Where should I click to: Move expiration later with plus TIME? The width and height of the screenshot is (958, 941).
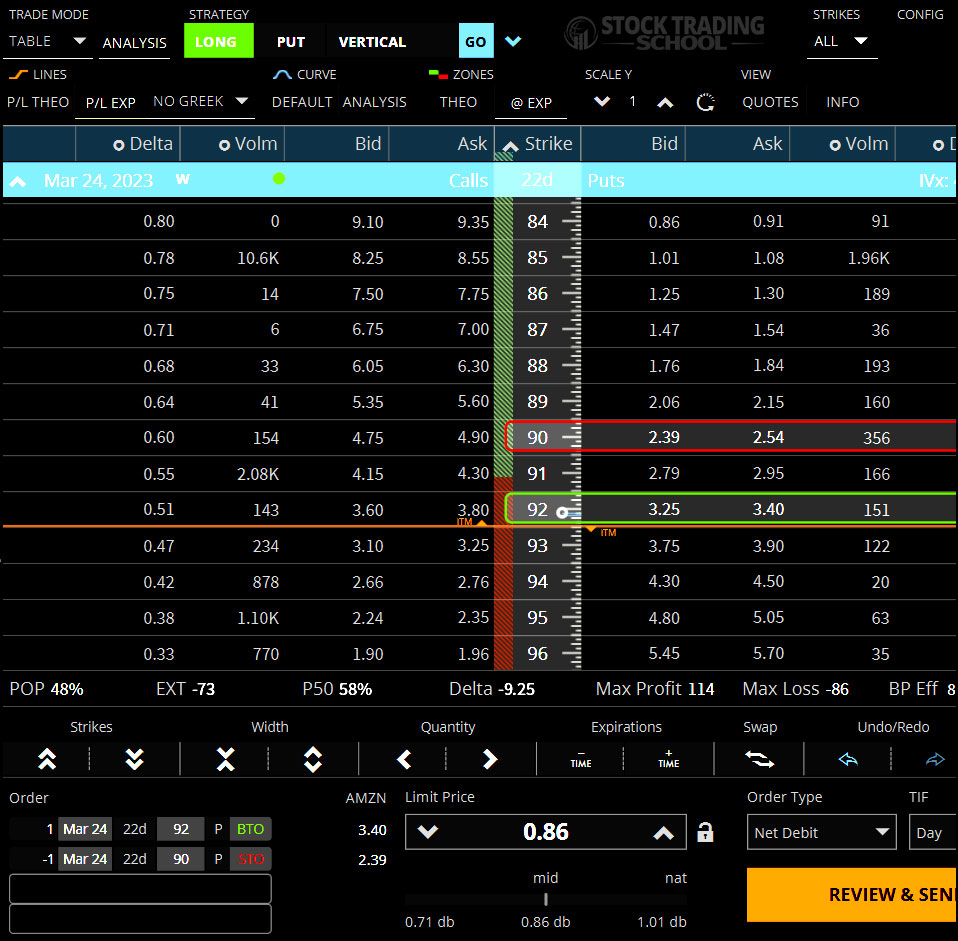(668, 759)
